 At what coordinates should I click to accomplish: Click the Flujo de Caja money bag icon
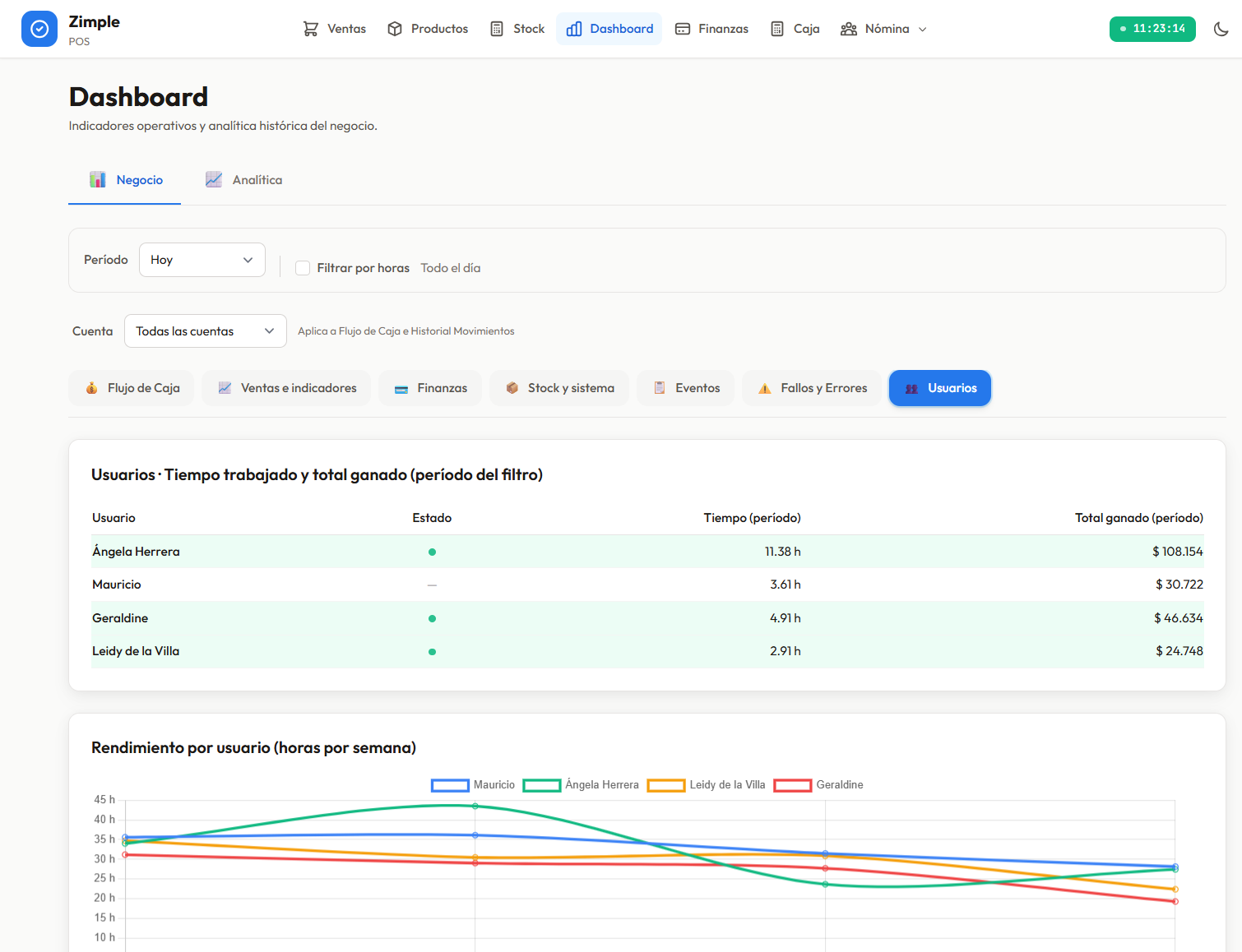coord(92,388)
